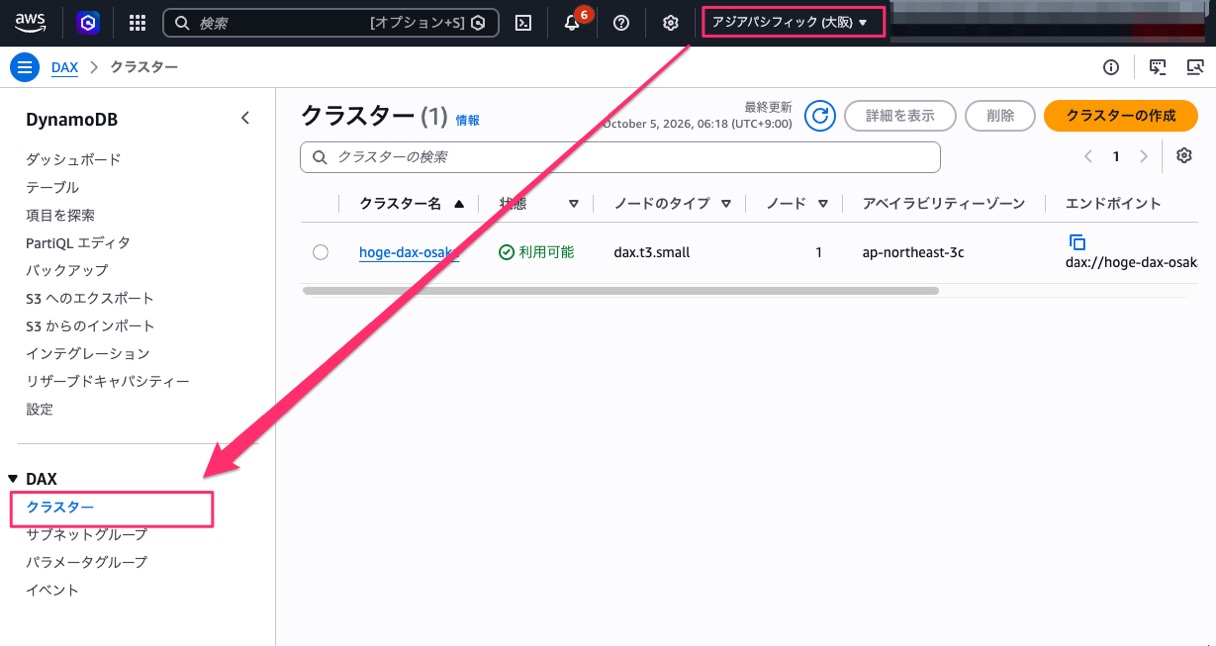This screenshot has height=646, width=1216.
Task: Open パラメータグループ under DAX
Action: pos(86,562)
